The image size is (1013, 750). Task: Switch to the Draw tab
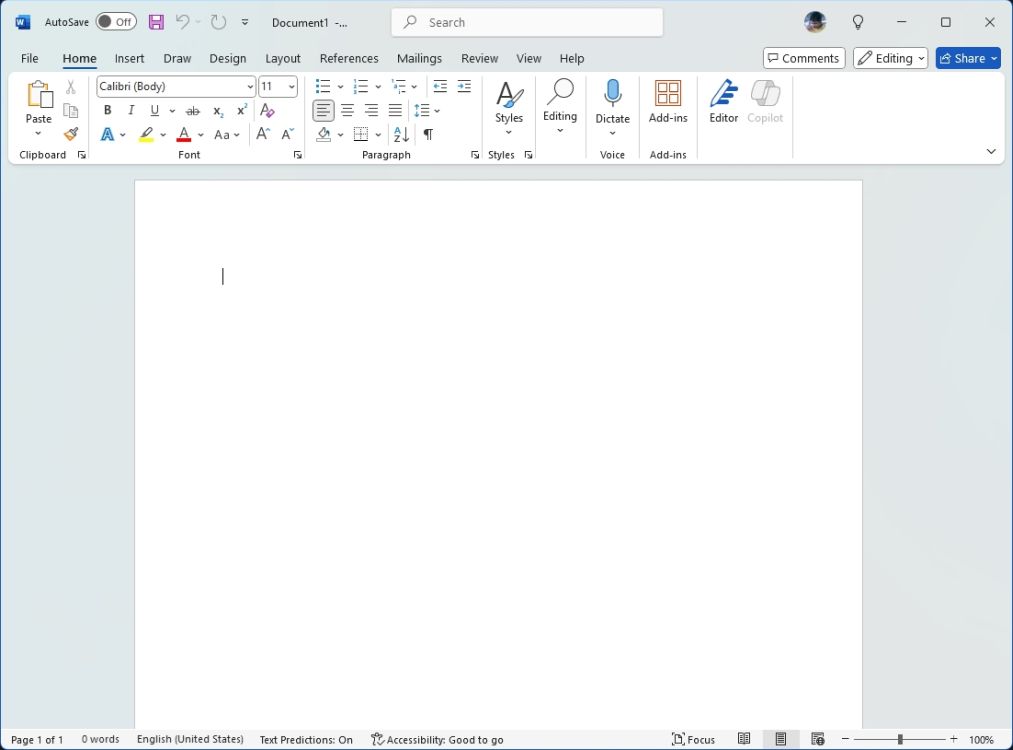pos(177,58)
